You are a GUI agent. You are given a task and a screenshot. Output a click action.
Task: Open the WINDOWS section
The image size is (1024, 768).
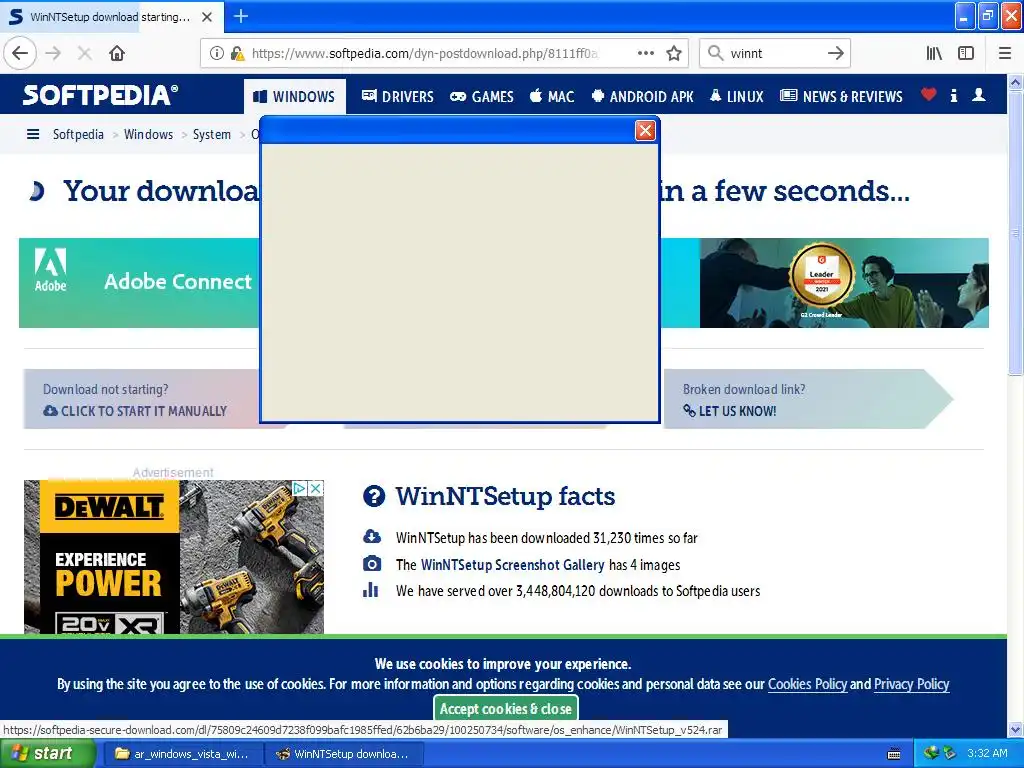(x=294, y=97)
